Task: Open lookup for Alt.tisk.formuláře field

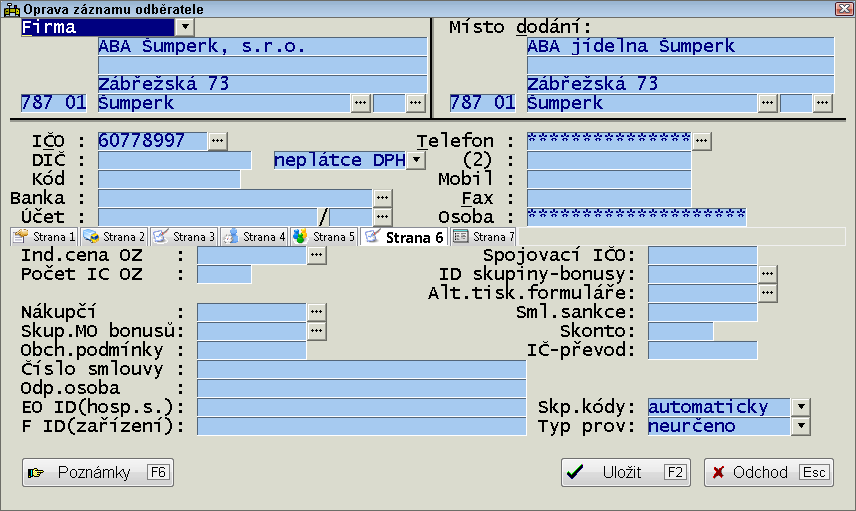Action: click(x=767, y=293)
